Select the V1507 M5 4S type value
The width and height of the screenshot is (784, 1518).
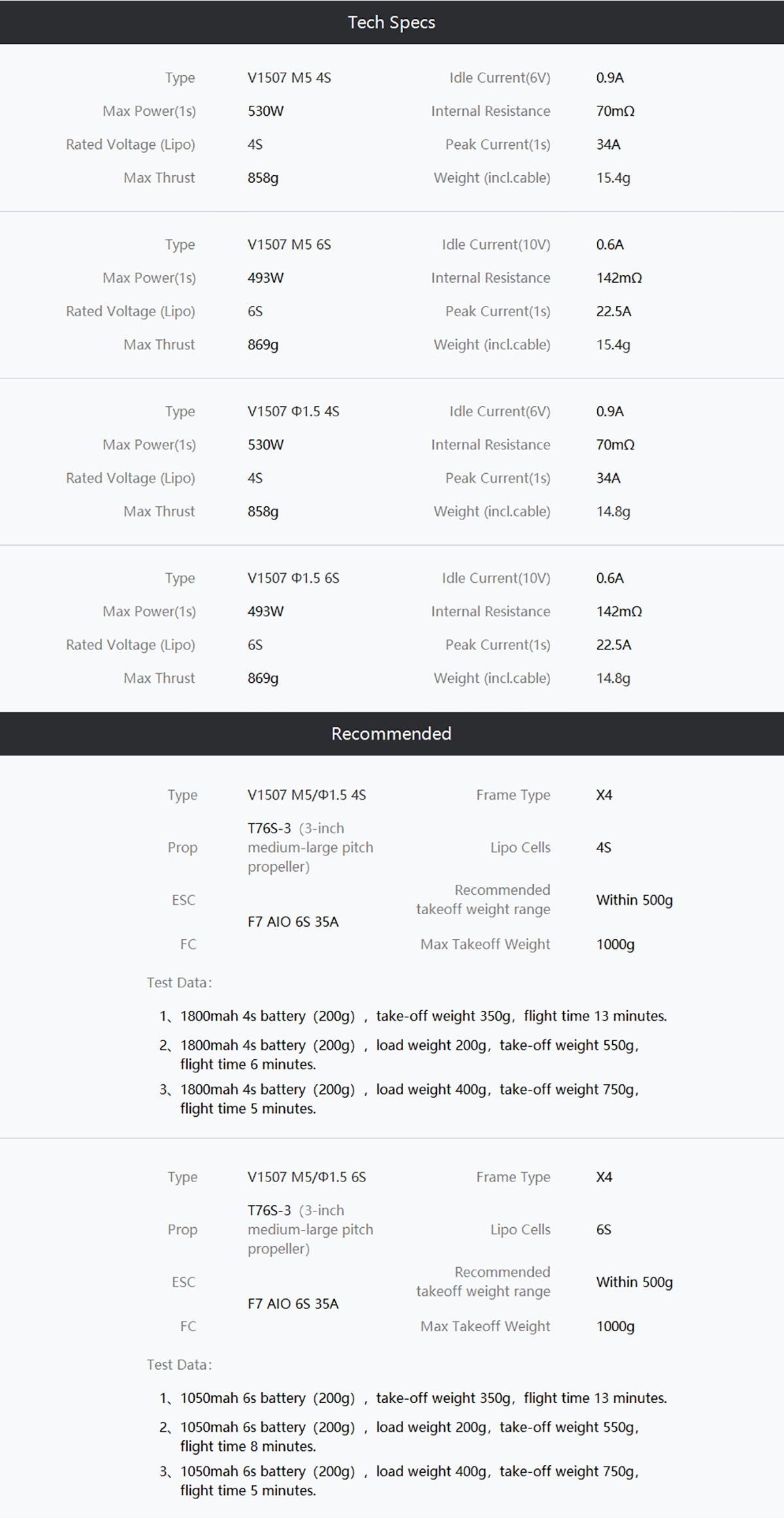(x=289, y=78)
